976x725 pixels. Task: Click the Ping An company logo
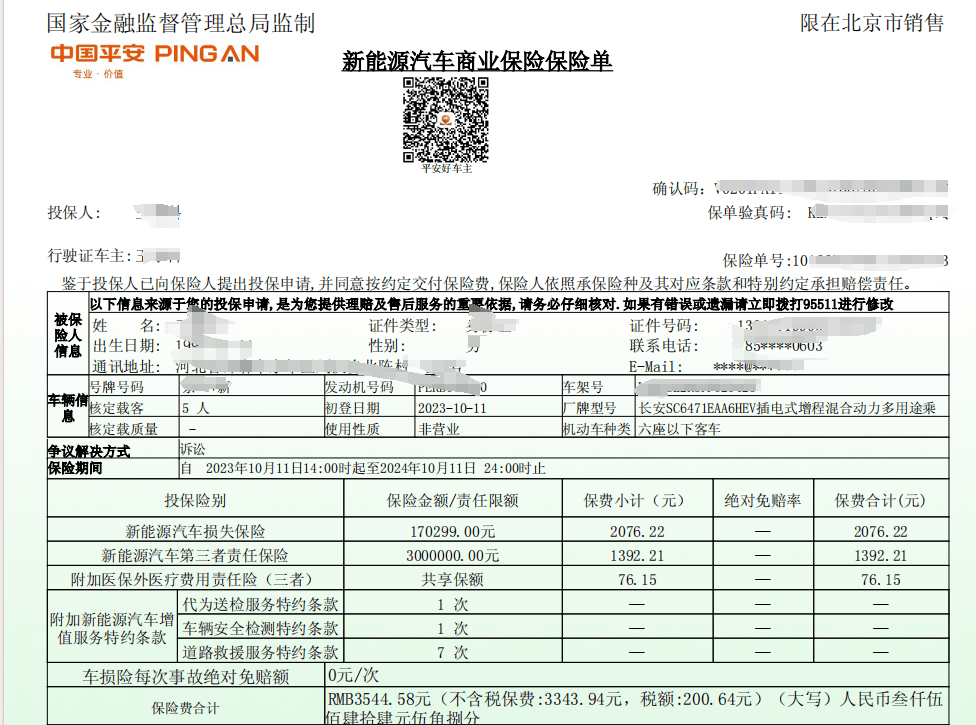154,56
